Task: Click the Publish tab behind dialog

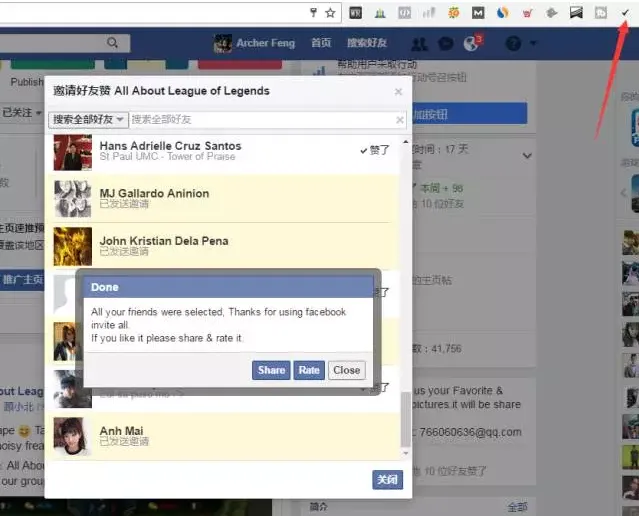Action: coord(27,82)
